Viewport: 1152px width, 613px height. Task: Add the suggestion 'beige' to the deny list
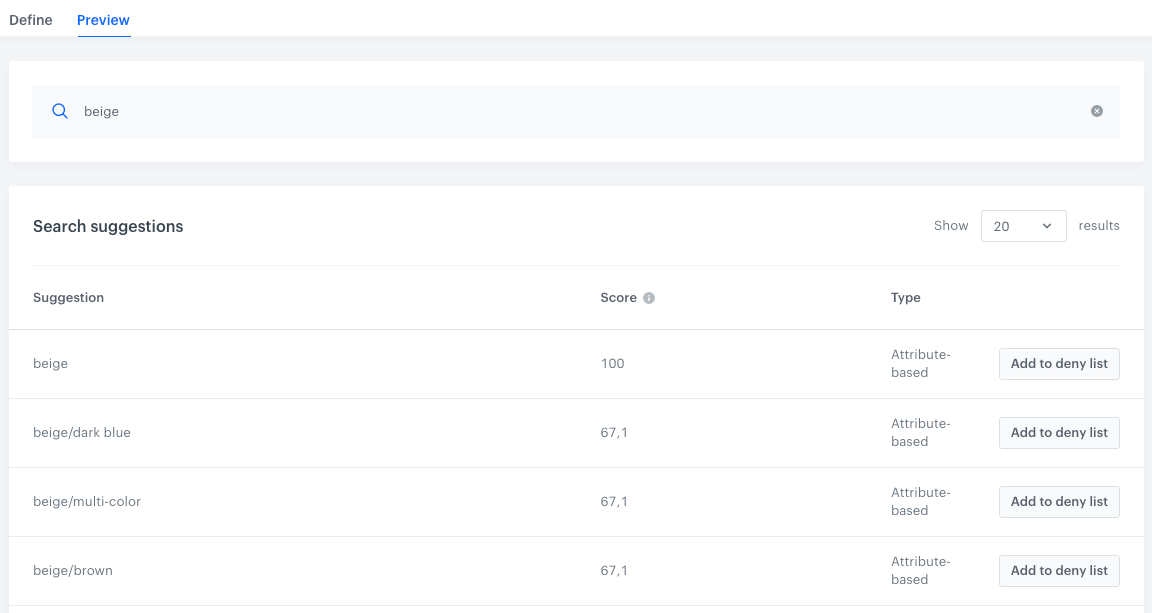pos(1059,363)
